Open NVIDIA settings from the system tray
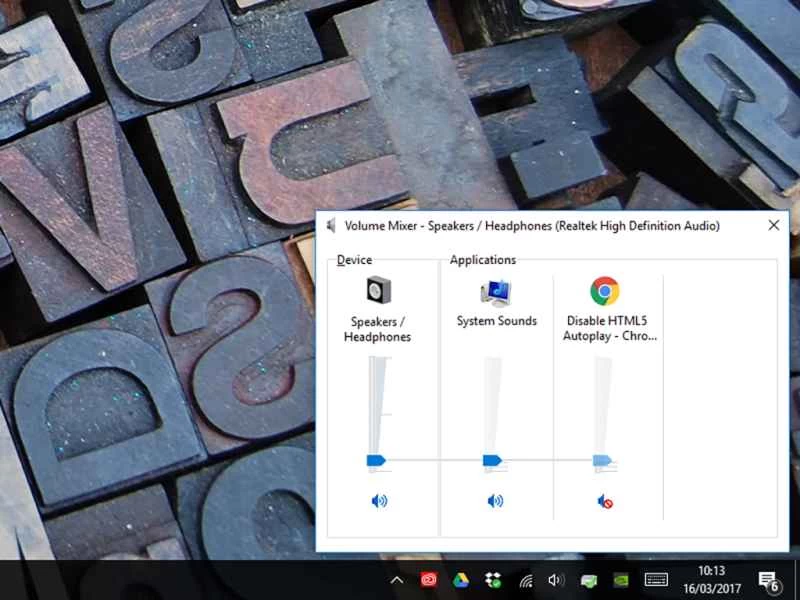Viewport: 800px width, 600px height. click(x=620, y=580)
